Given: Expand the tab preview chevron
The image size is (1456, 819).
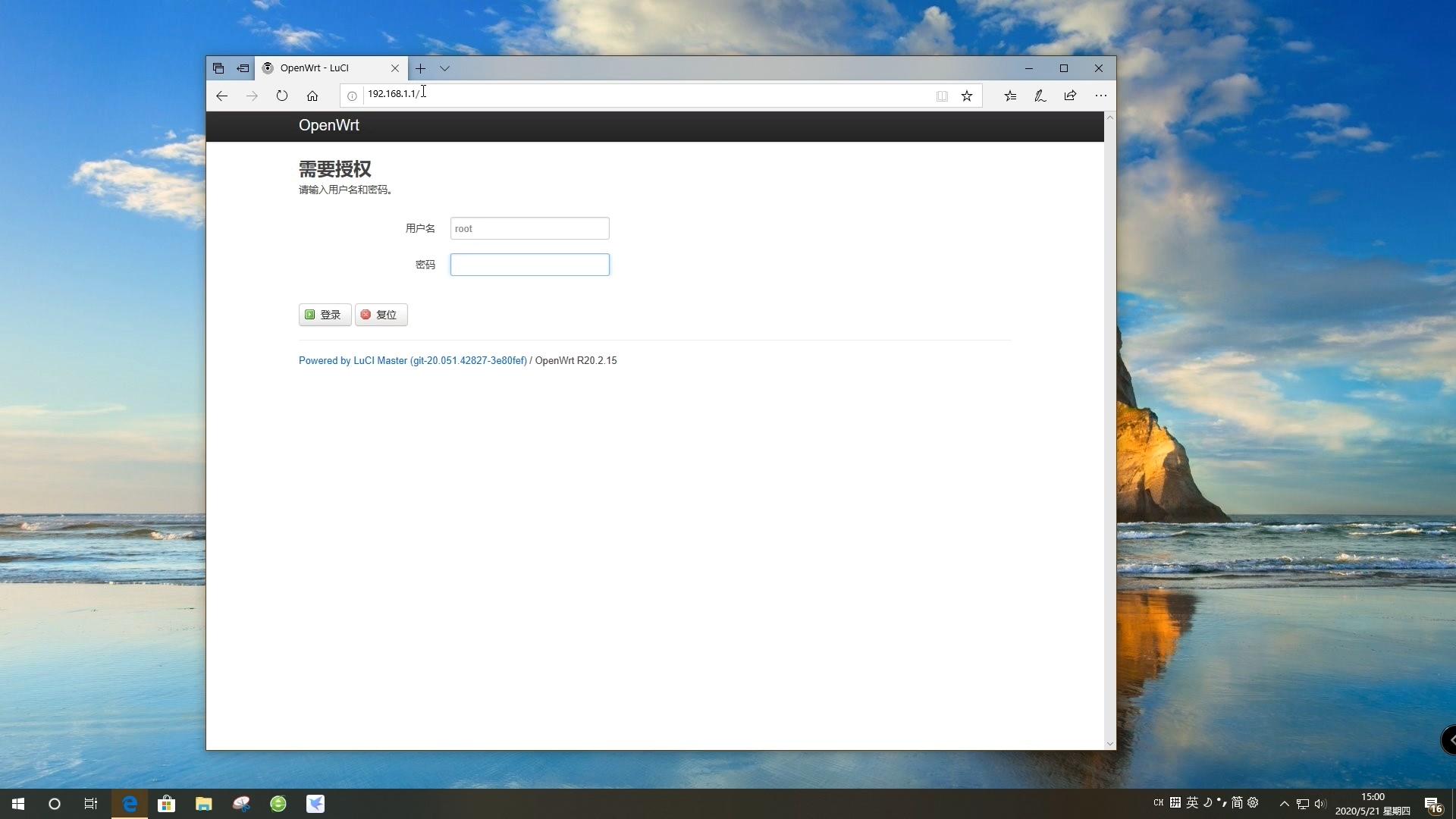Looking at the screenshot, I should click(445, 68).
